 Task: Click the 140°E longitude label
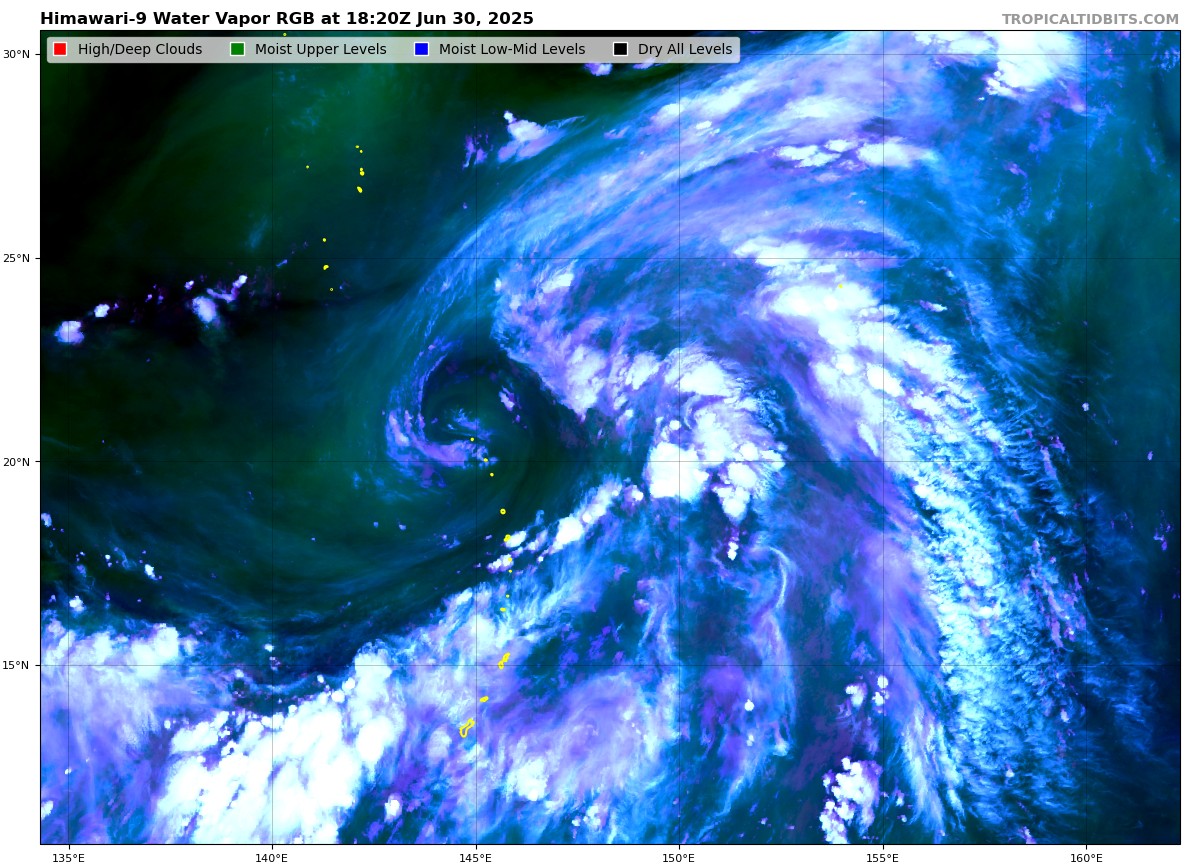[x=272, y=857]
